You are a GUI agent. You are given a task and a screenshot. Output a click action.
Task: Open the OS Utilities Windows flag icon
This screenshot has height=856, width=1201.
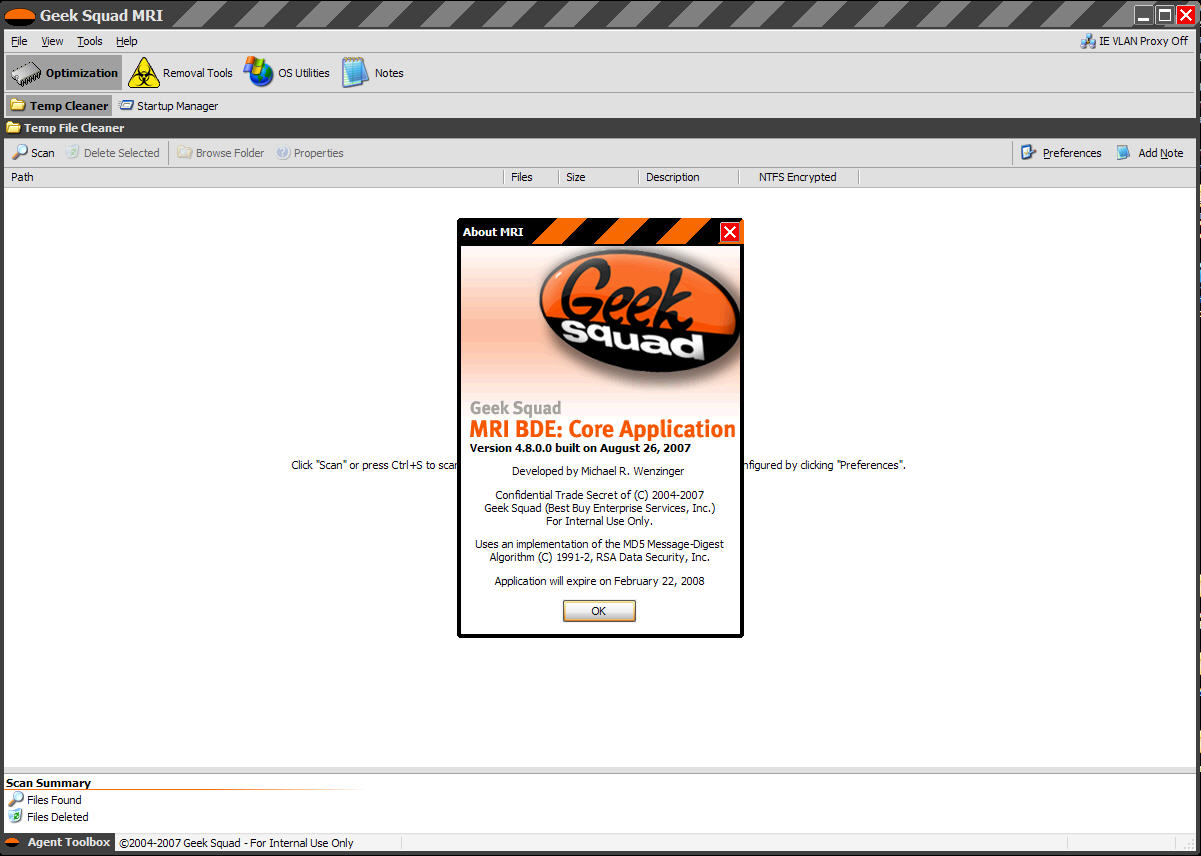[x=287, y=73]
